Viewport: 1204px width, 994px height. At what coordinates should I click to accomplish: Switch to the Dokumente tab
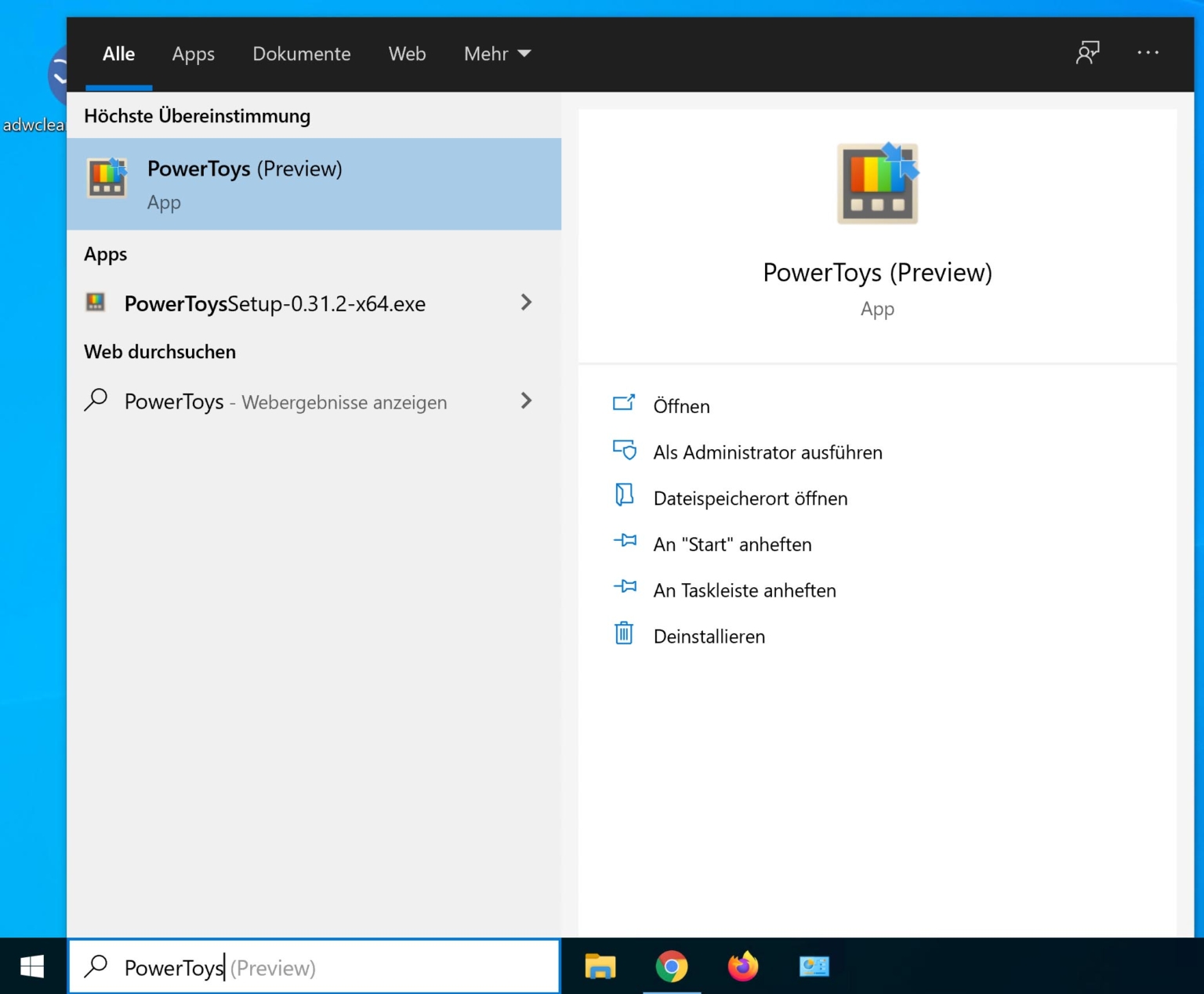[301, 53]
